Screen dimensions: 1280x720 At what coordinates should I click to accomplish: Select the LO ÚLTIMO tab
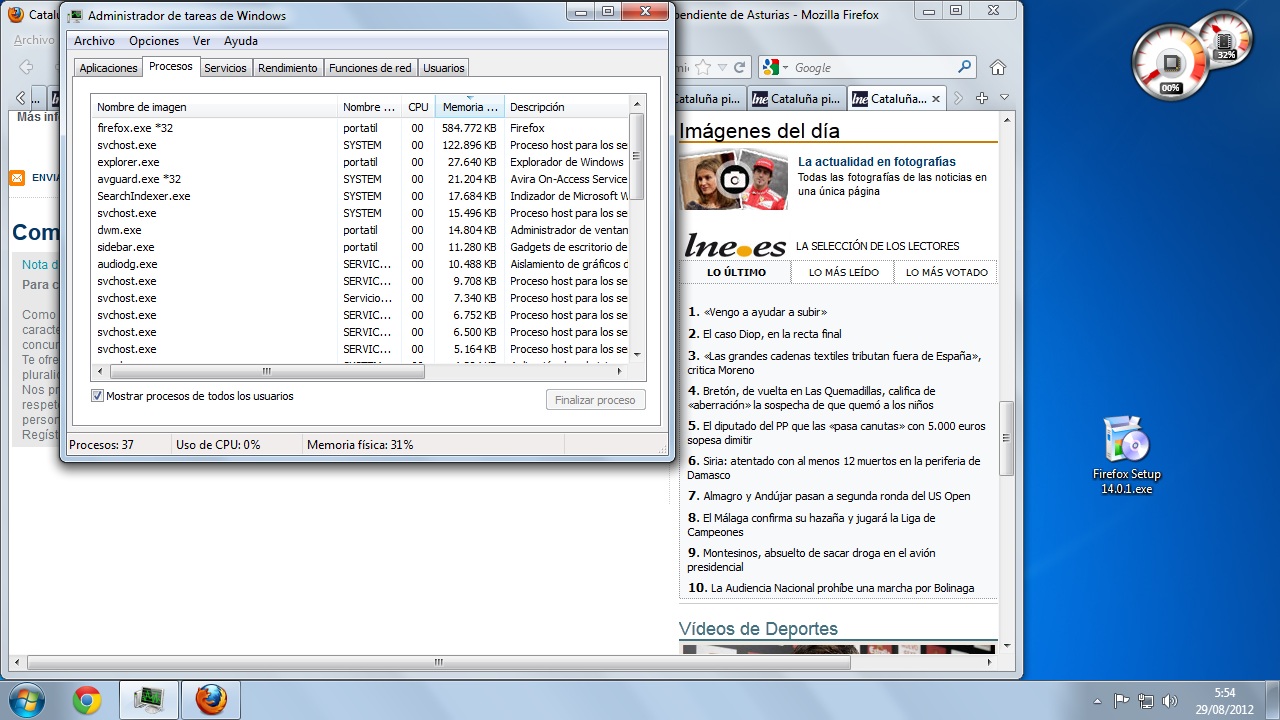tap(736, 272)
